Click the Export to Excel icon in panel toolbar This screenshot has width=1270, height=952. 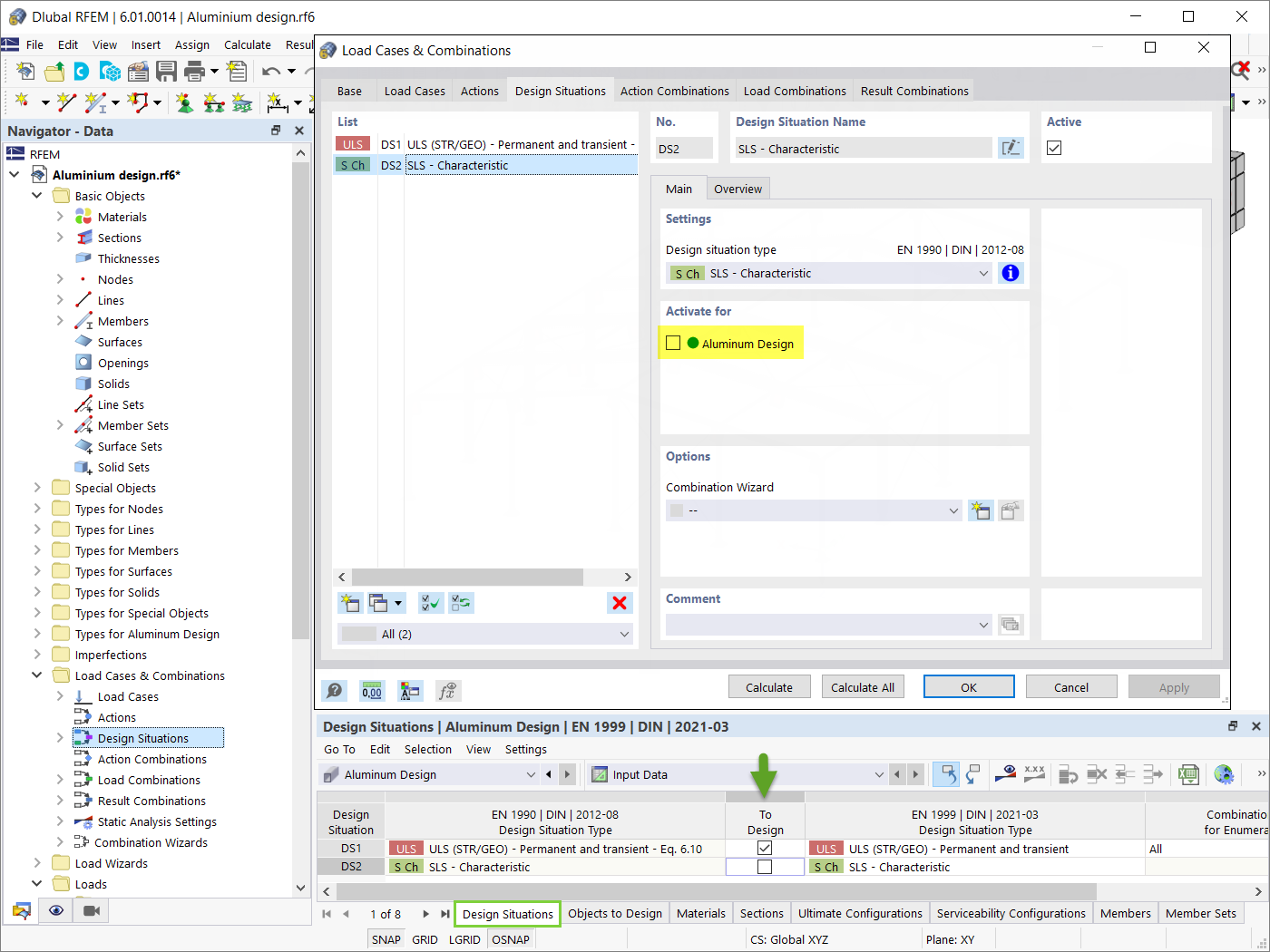[1189, 774]
